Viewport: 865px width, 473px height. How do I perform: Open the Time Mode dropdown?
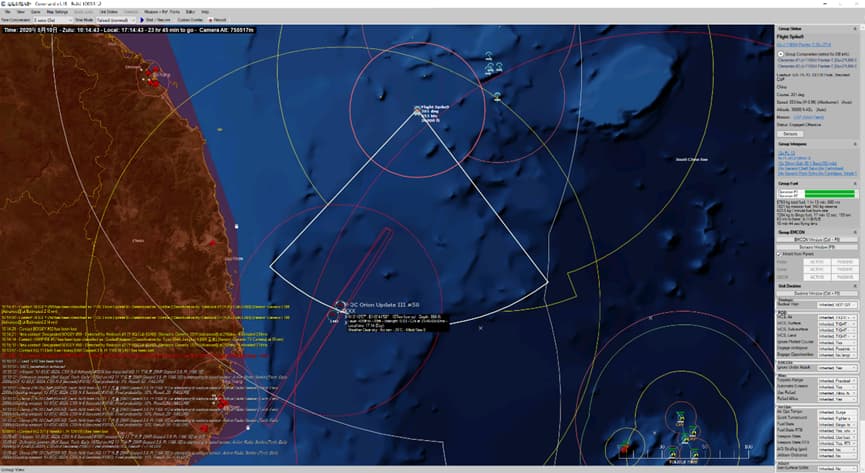point(116,20)
